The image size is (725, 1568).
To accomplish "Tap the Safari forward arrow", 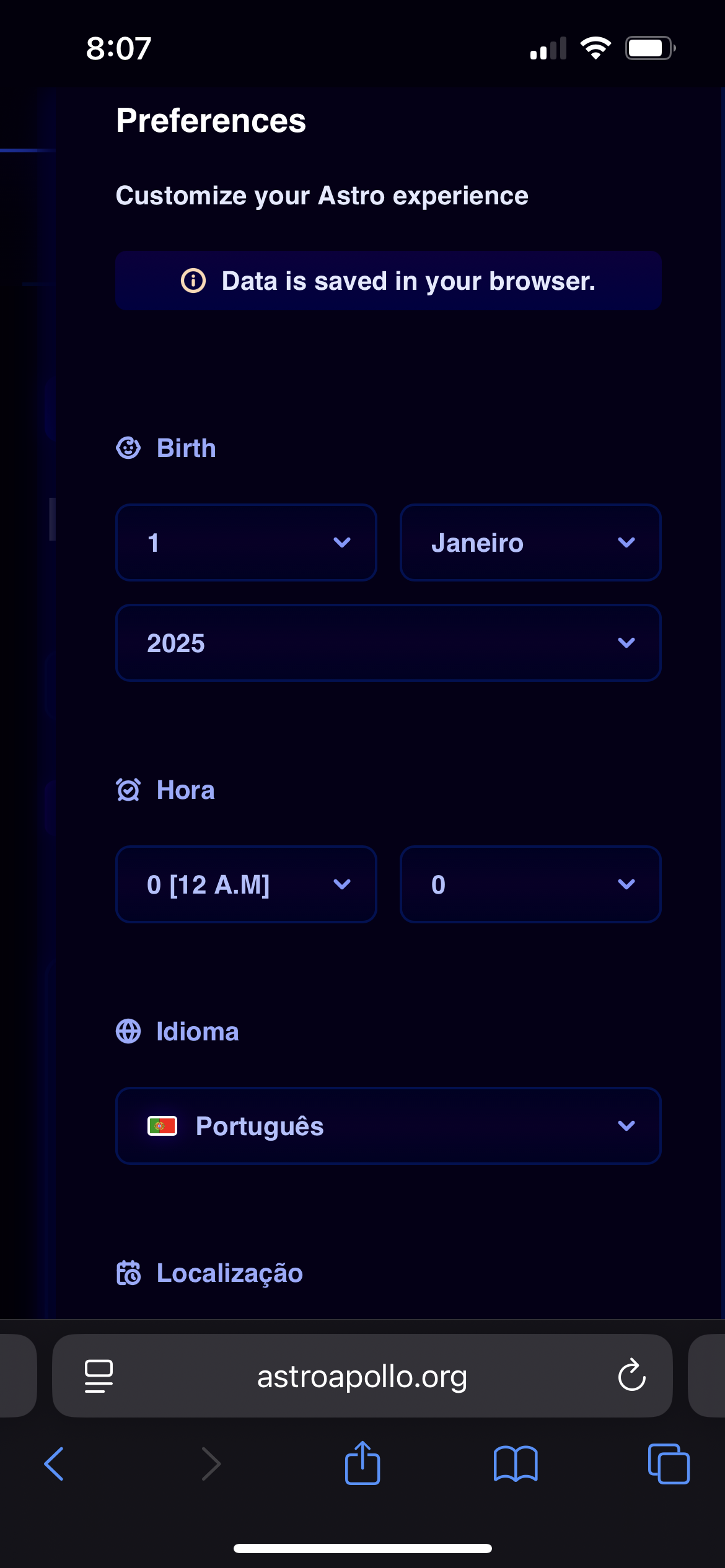I will tap(211, 1464).
